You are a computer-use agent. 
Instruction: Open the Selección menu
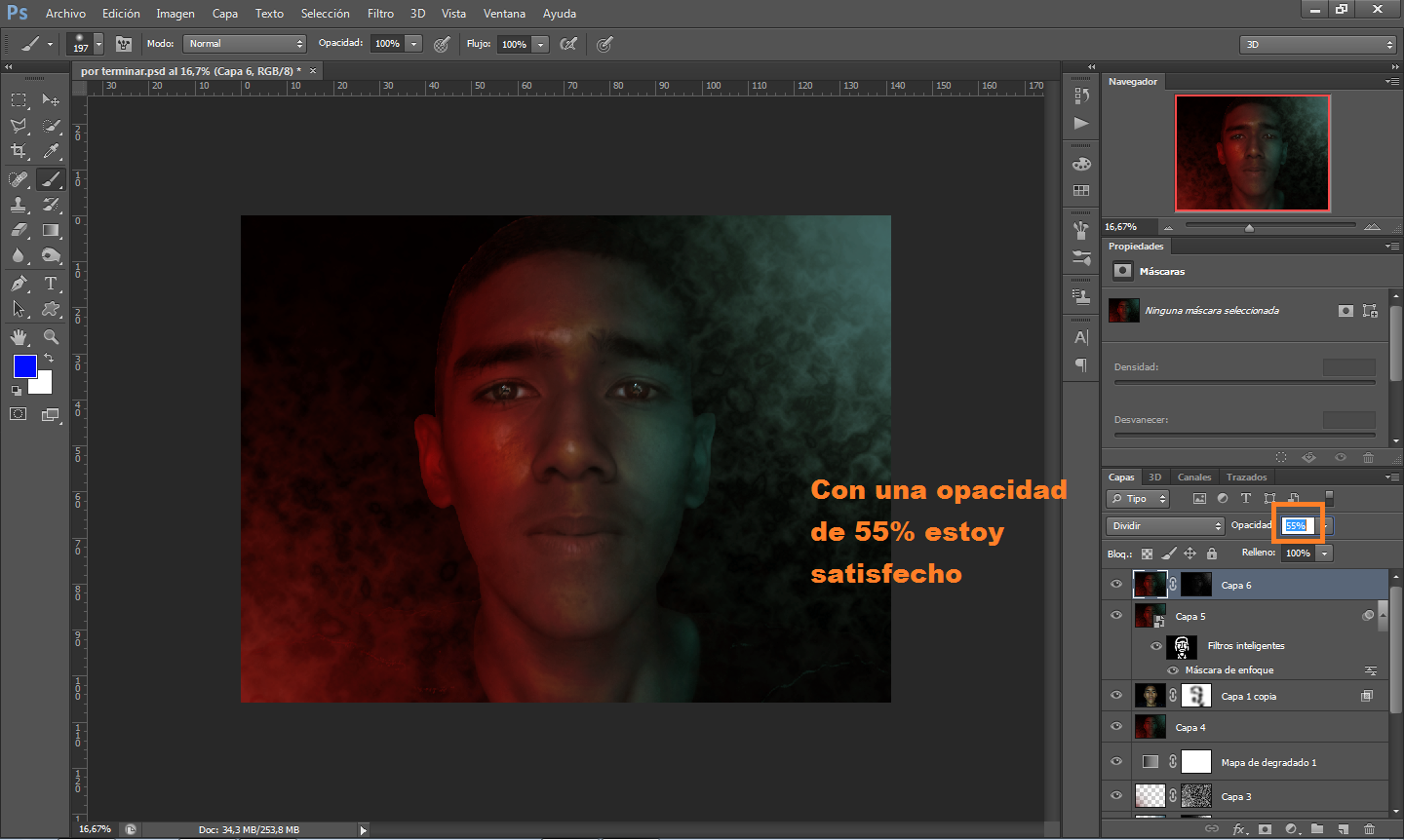click(x=326, y=14)
